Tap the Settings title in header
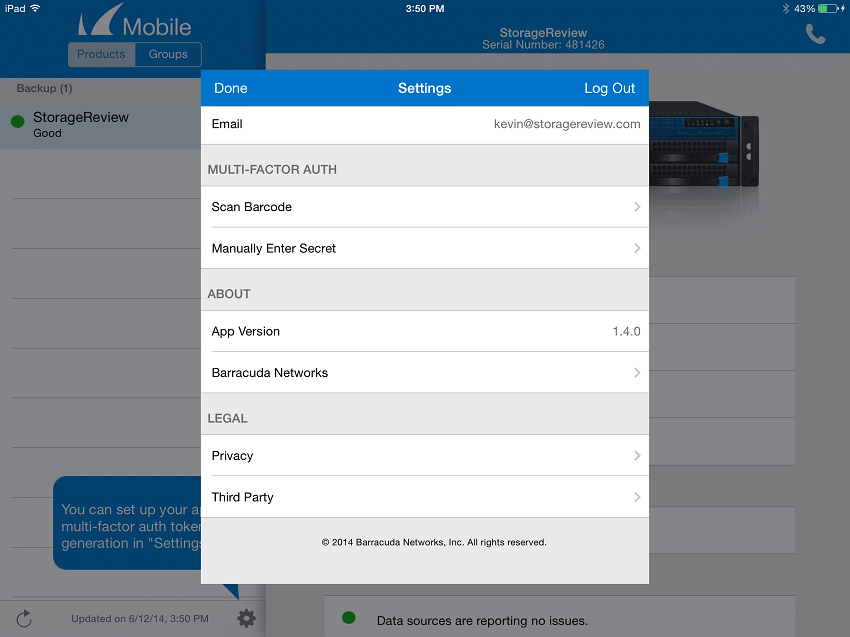850x637 pixels. [424, 88]
